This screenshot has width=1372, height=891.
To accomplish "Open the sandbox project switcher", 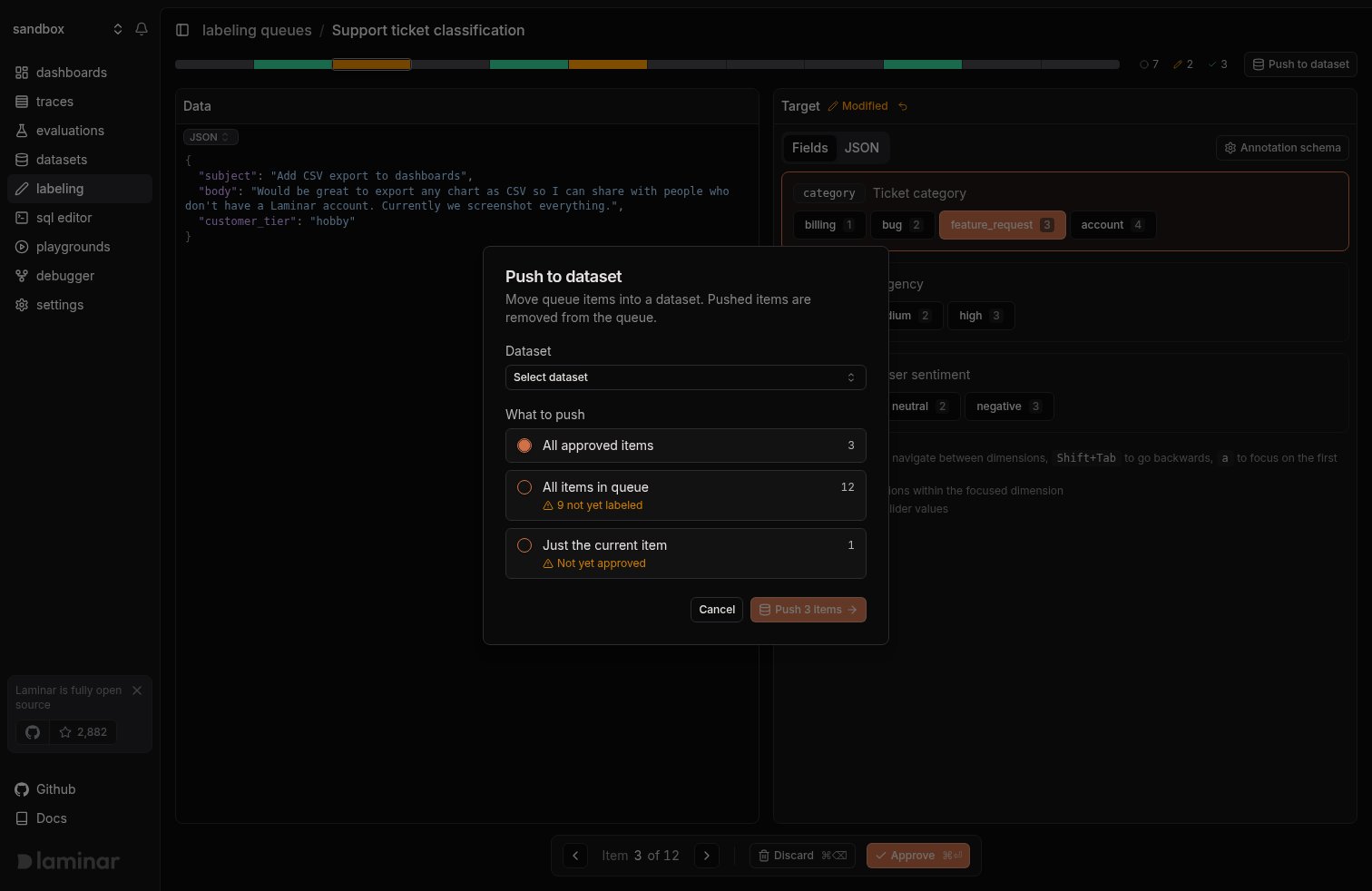I will pos(67,29).
